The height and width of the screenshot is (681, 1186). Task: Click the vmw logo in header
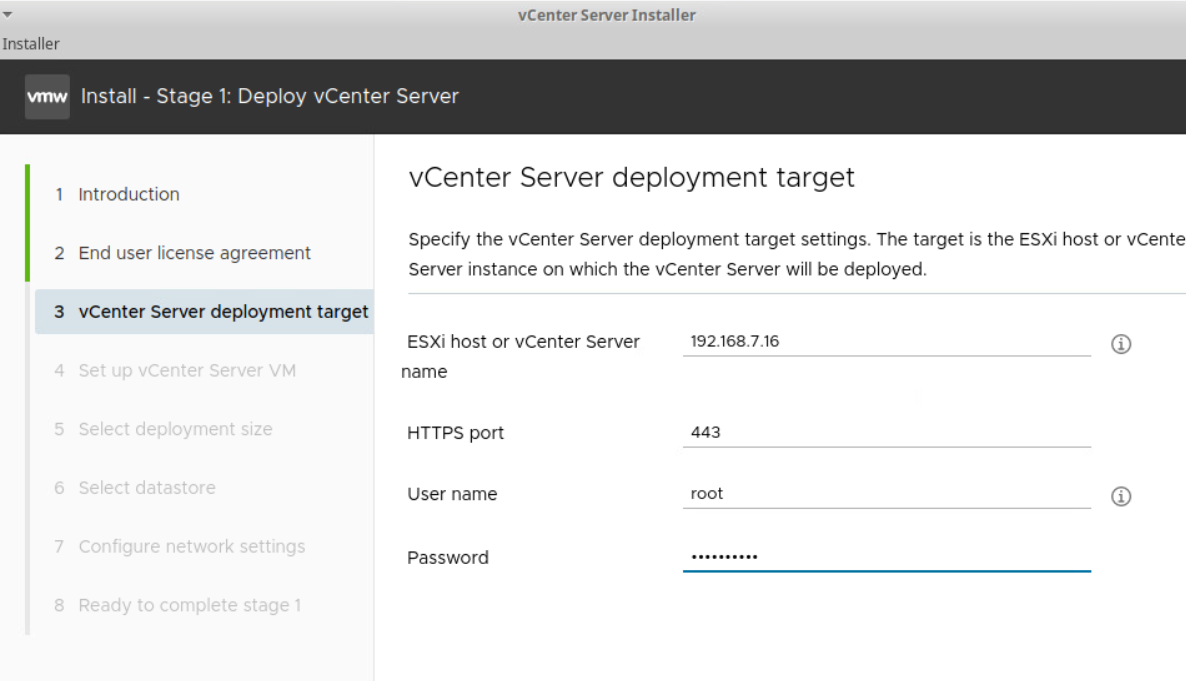(x=46, y=97)
